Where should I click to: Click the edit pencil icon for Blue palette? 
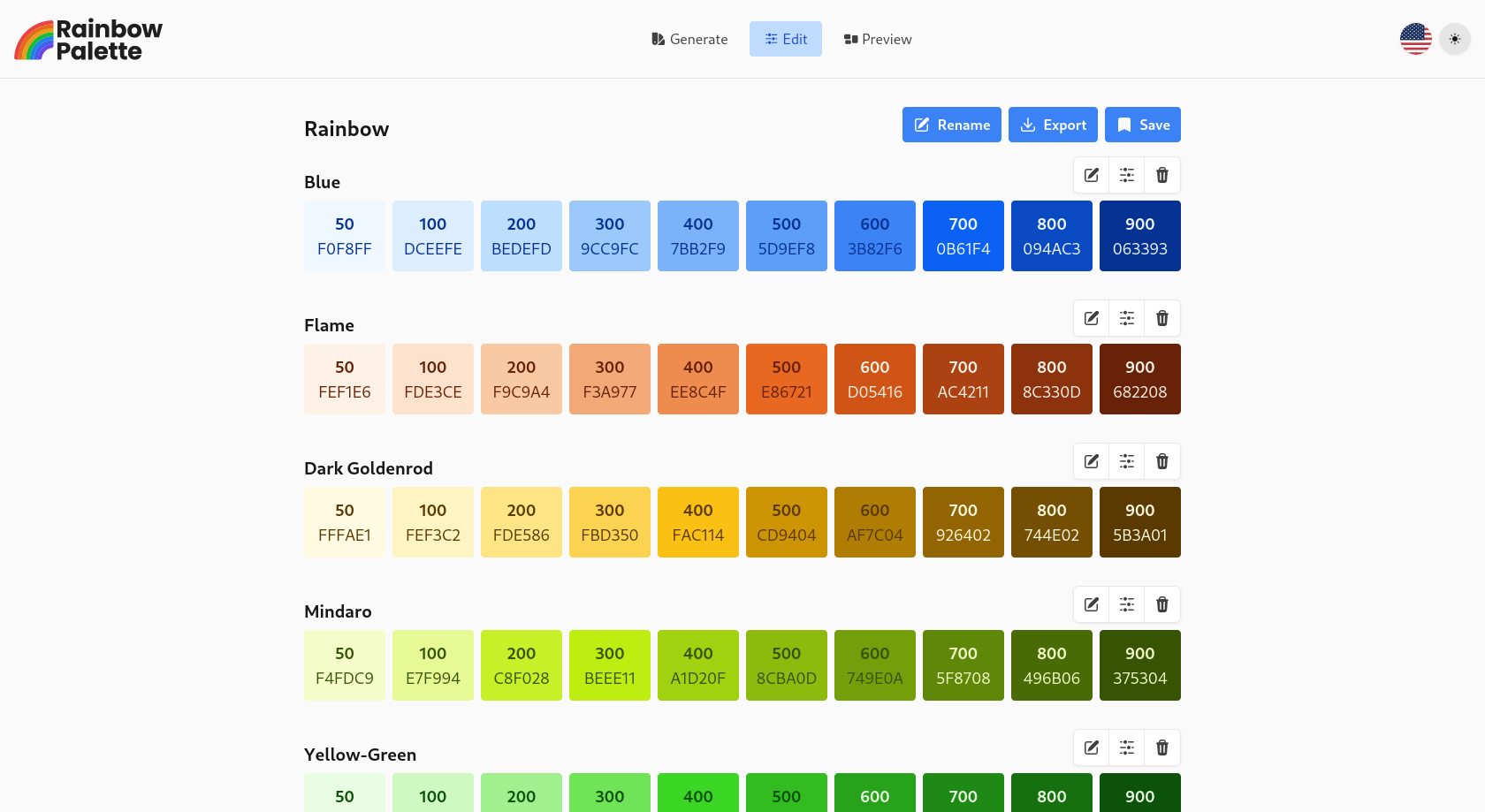(x=1092, y=175)
